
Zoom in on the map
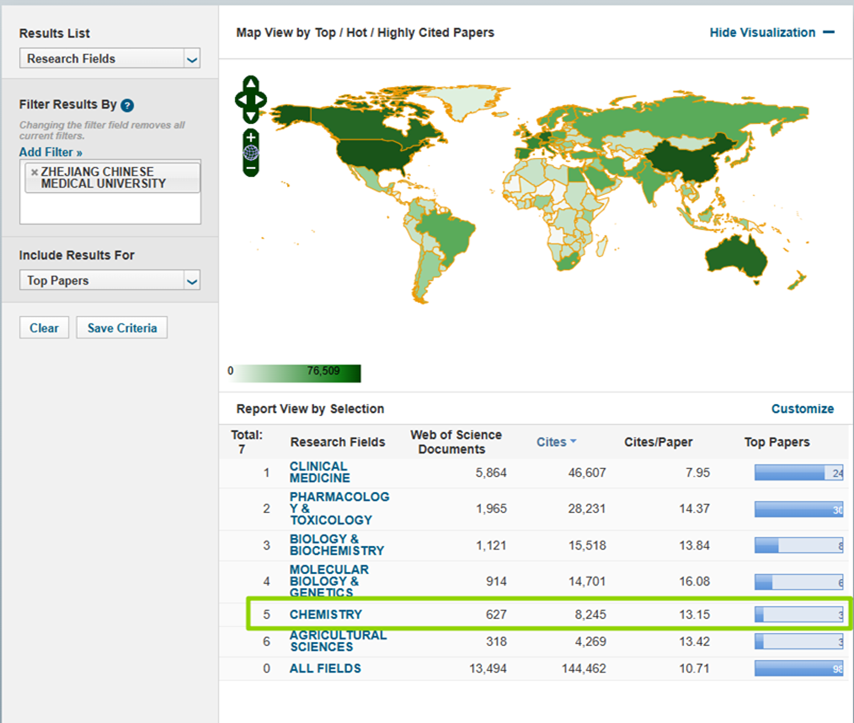(x=250, y=136)
